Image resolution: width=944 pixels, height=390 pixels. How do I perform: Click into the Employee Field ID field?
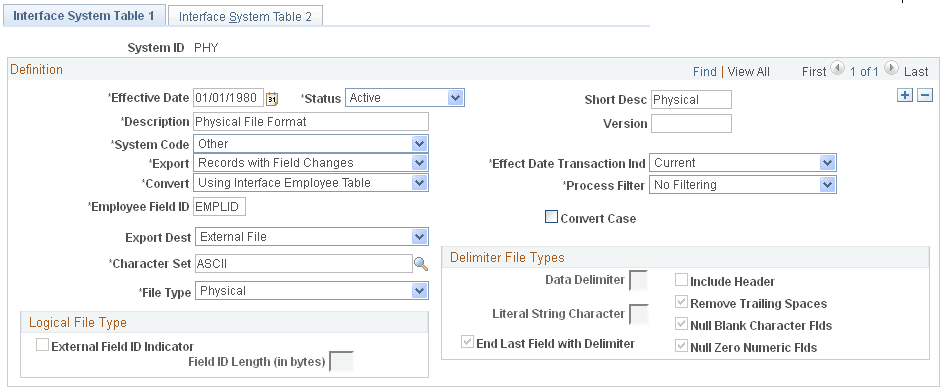220,207
